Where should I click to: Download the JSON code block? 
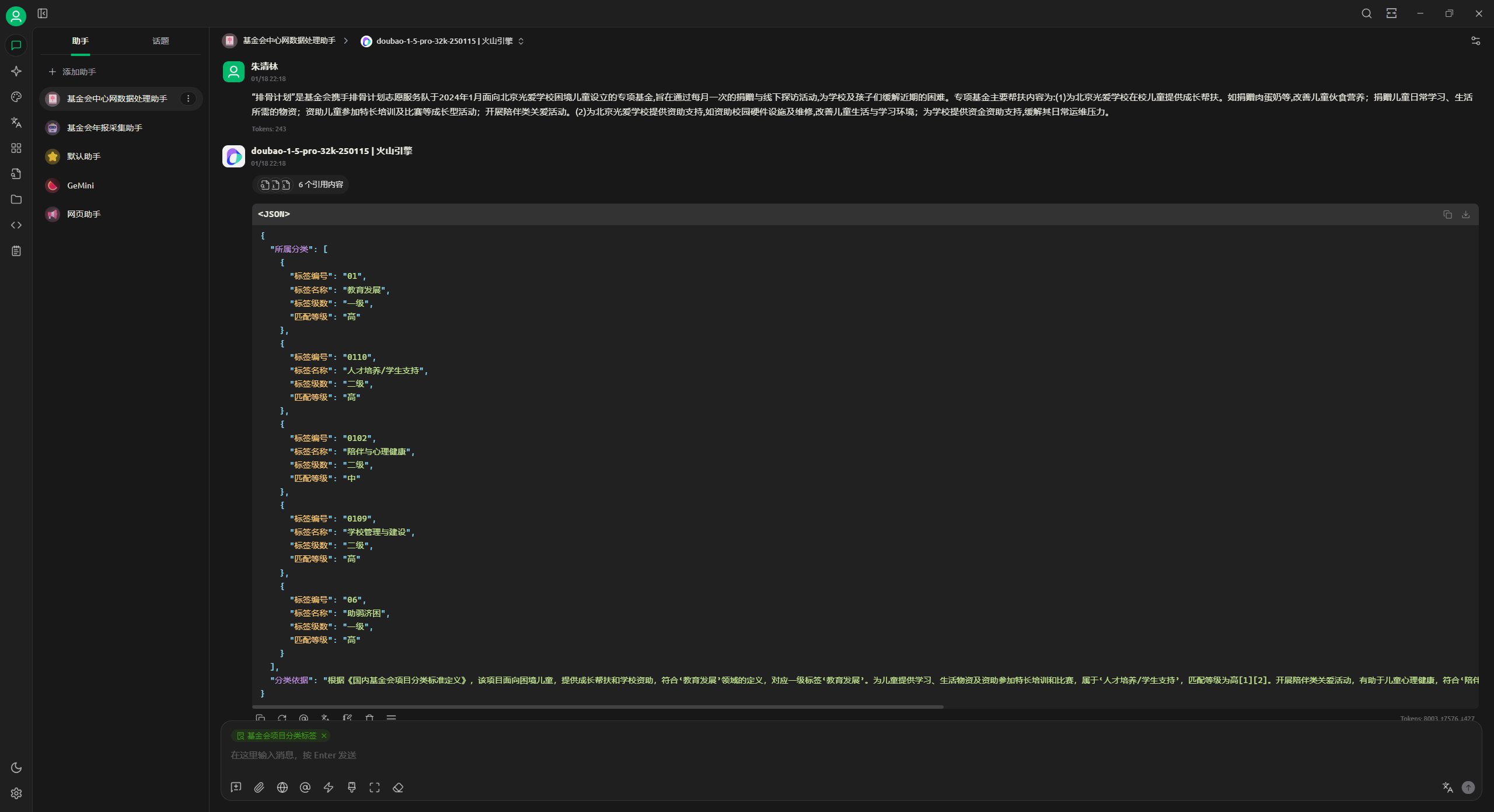1465,215
